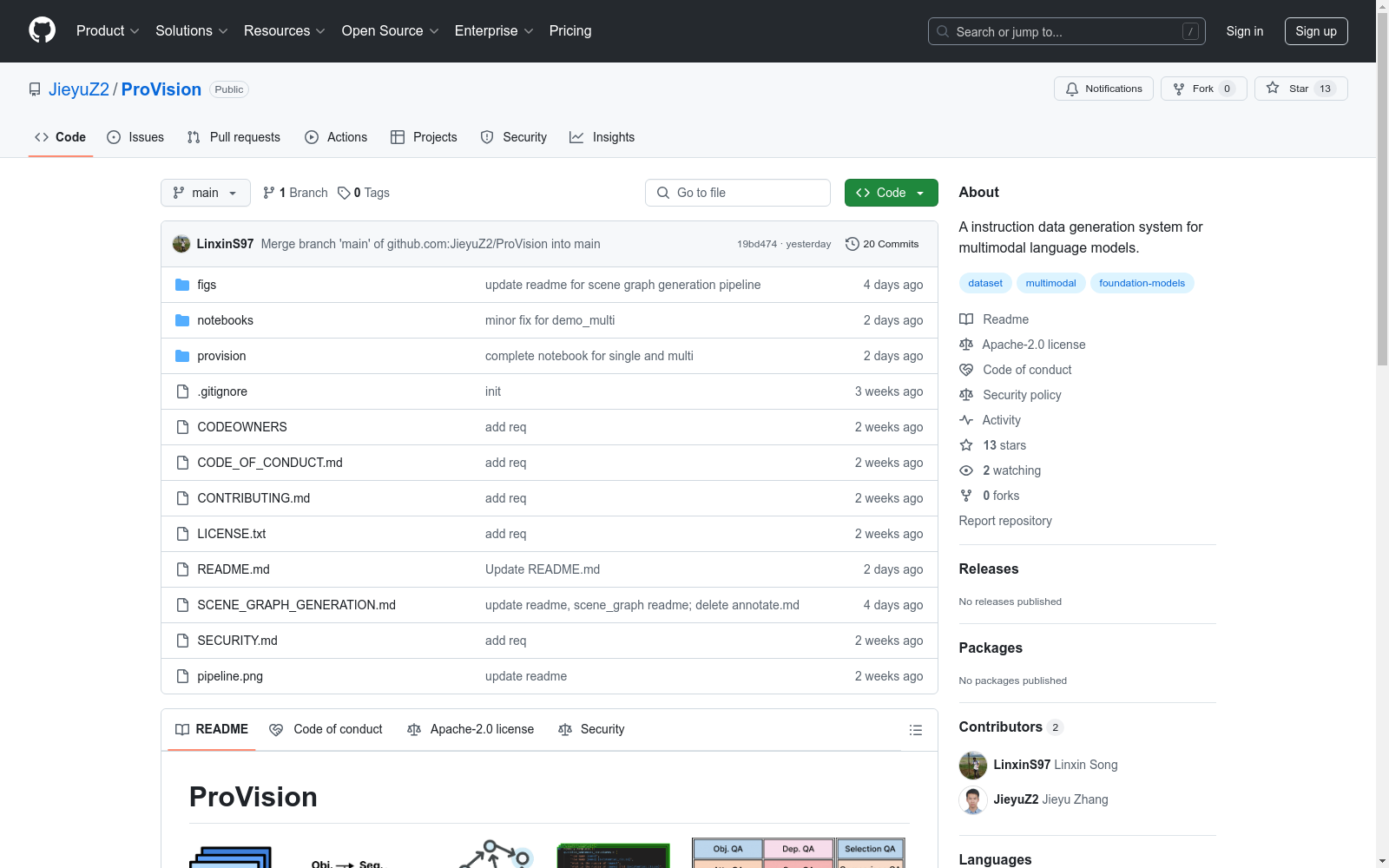
Task: Open CODE_OF_CONDUCT.md file
Action: coord(270,463)
